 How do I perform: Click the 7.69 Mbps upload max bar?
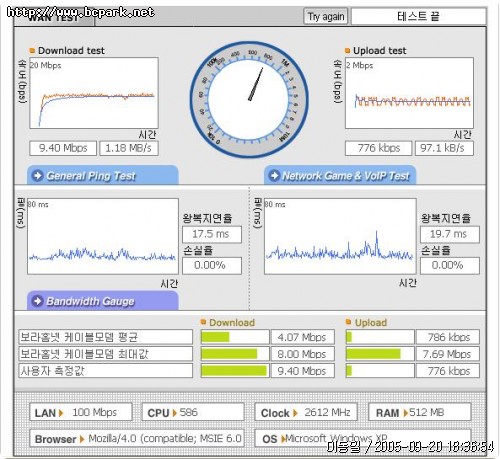pyautogui.click(x=380, y=354)
